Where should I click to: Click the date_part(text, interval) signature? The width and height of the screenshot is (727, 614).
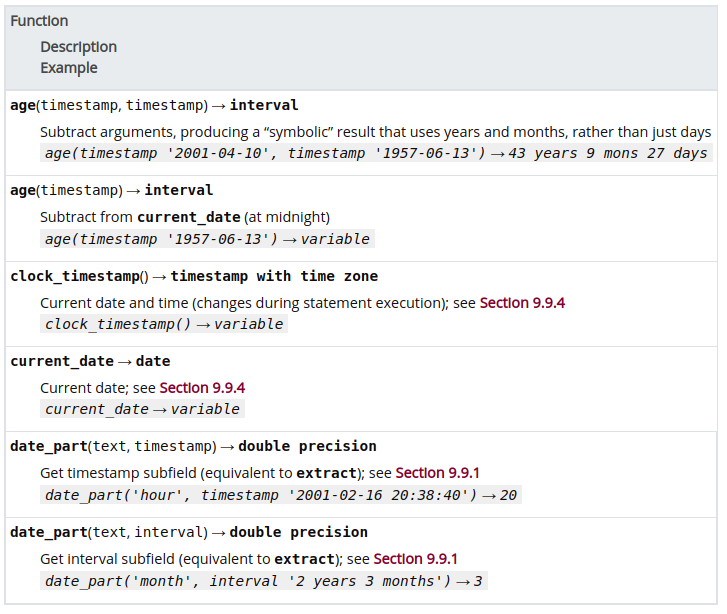point(189,532)
